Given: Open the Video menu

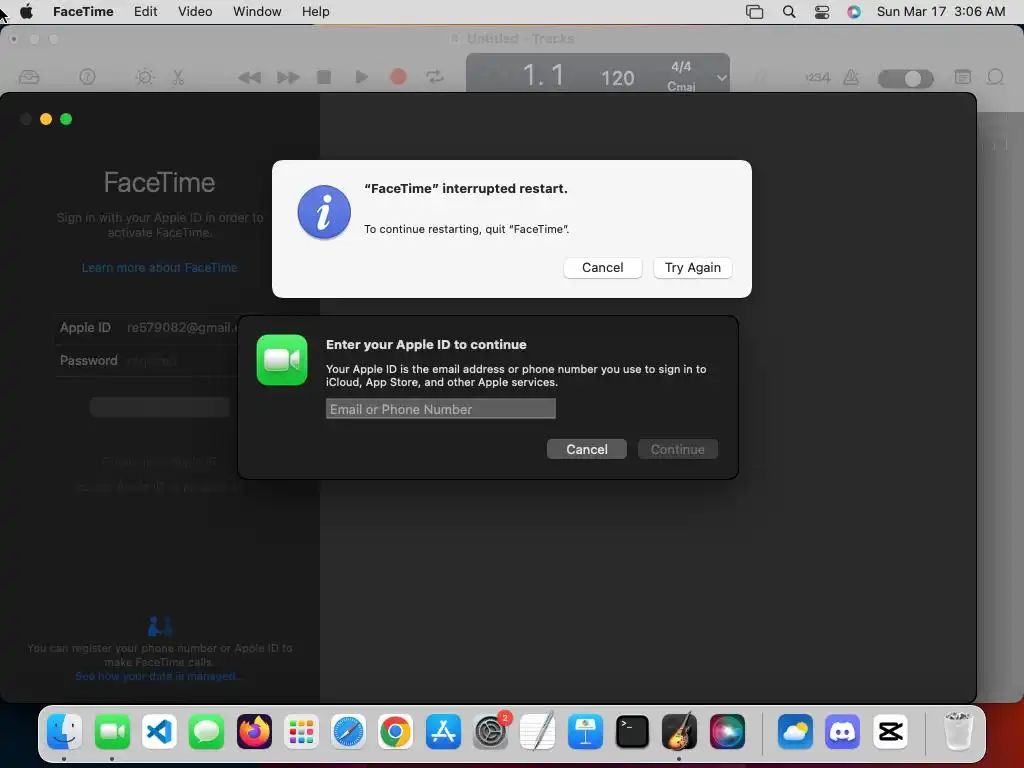Looking at the screenshot, I should (195, 12).
